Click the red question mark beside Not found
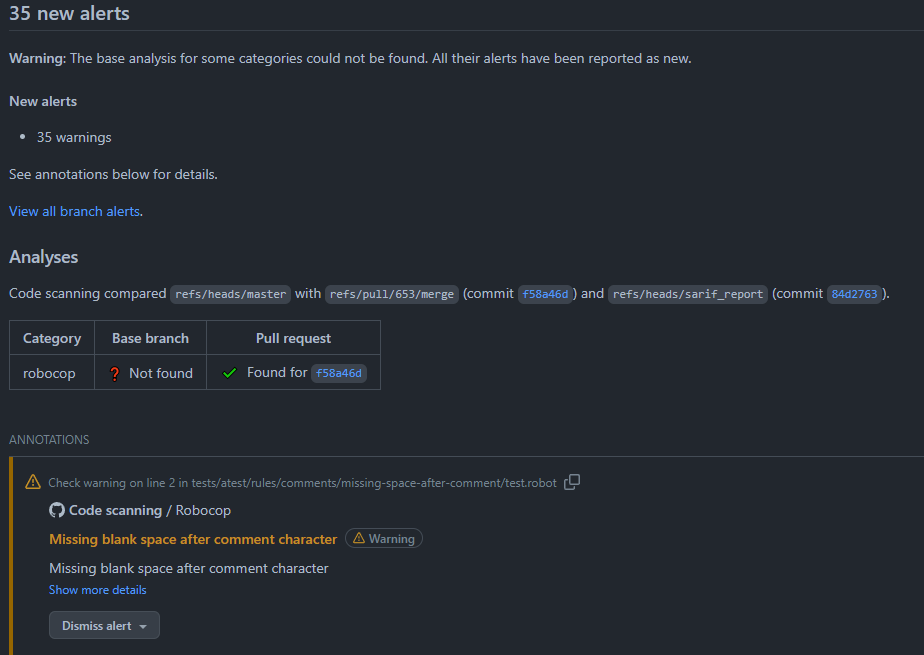Image resolution: width=924 pixels, height=655 pixels. [x=113, y=372]
